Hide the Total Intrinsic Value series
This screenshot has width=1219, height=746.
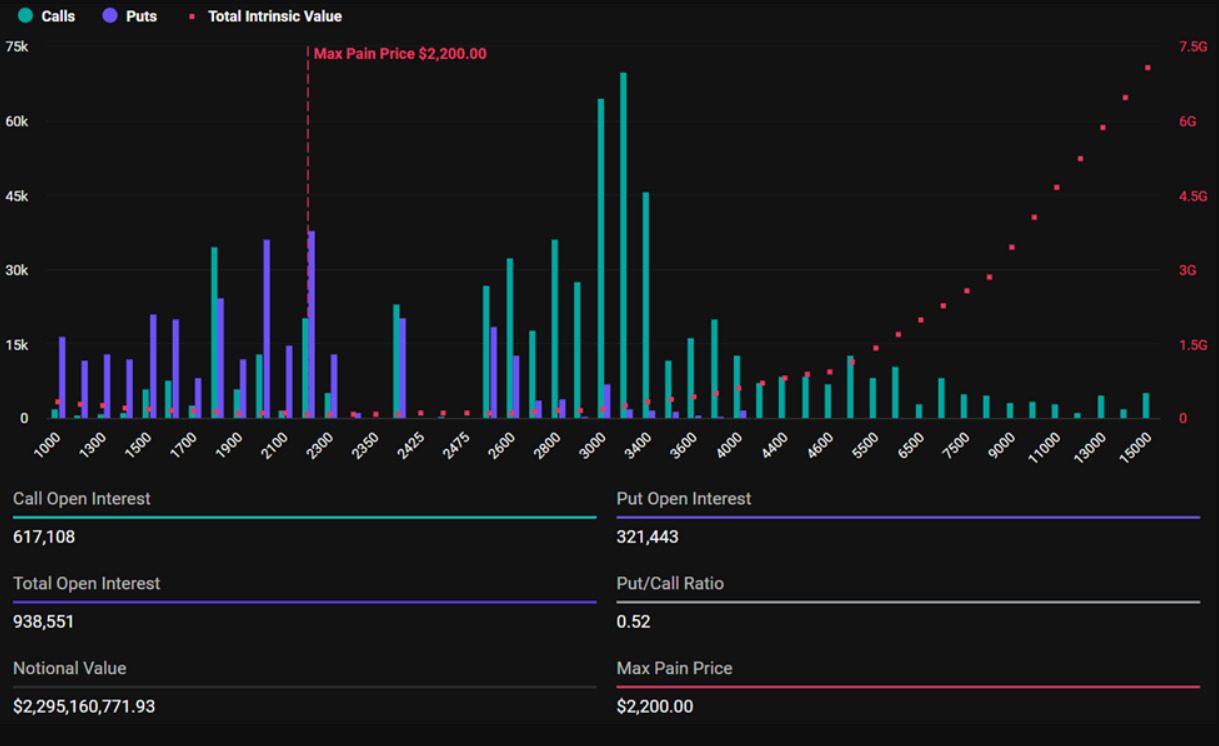pyautogui.click(x=274, y=17)
